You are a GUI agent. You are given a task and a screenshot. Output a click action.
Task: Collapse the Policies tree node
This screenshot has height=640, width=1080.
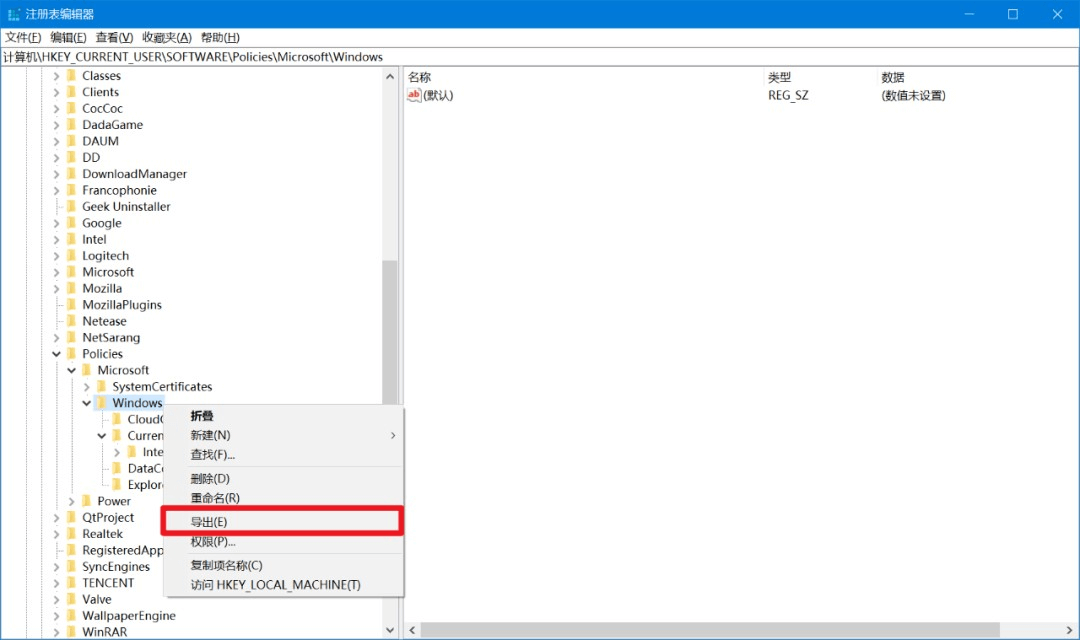56,354
